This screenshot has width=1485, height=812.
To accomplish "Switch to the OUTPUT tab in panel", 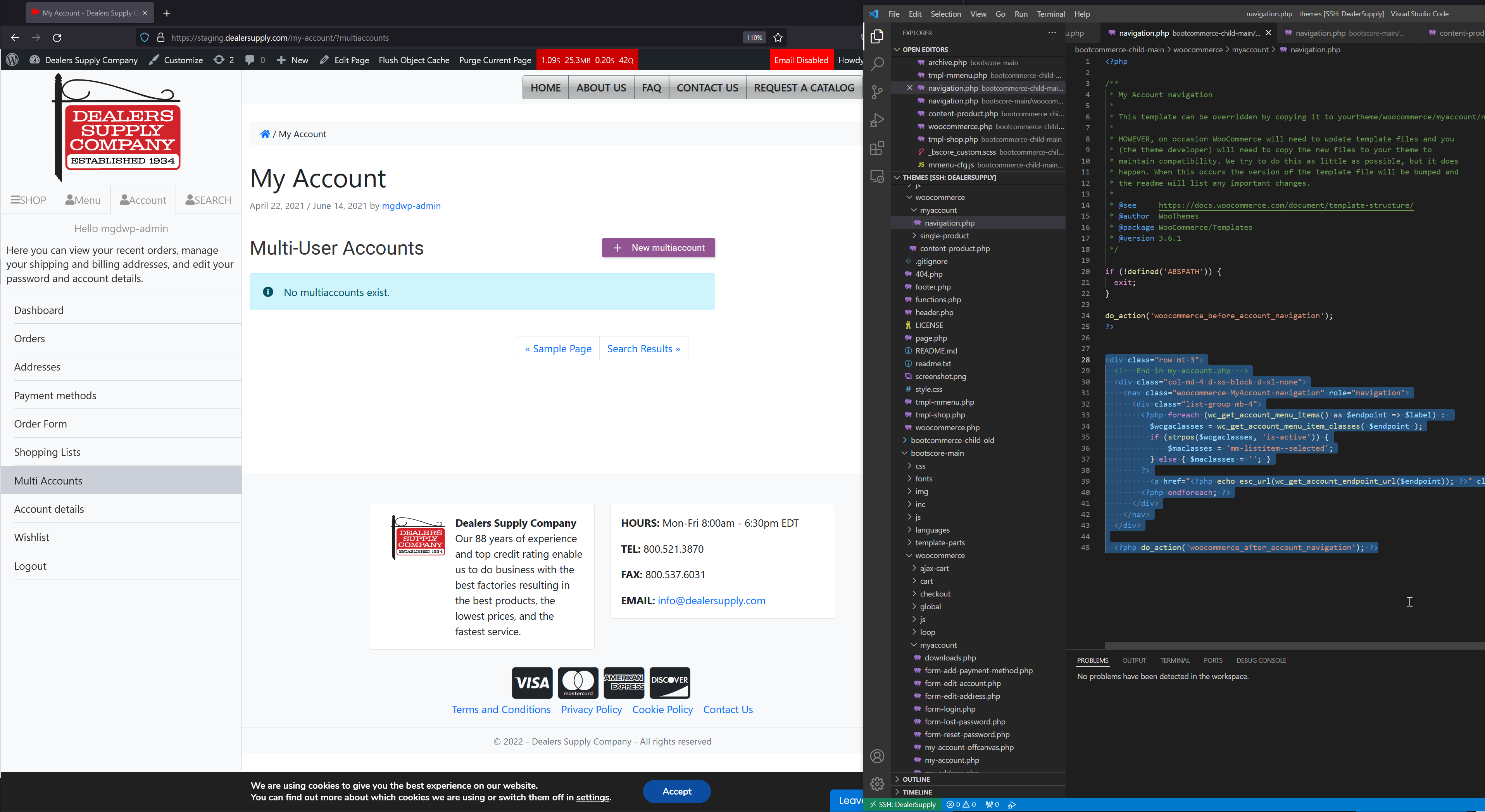I will (x=1134, y=660).
